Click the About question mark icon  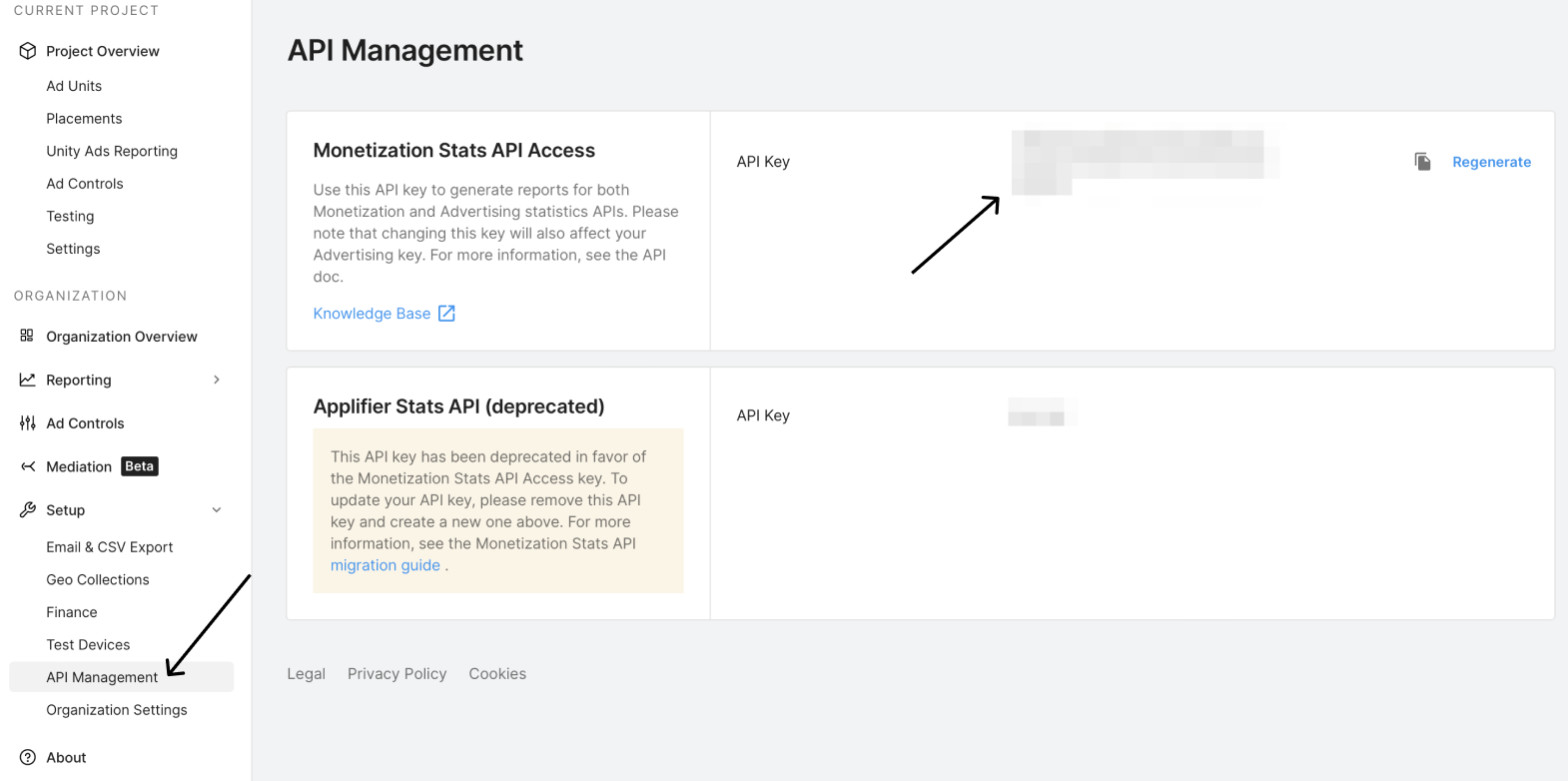28,757
